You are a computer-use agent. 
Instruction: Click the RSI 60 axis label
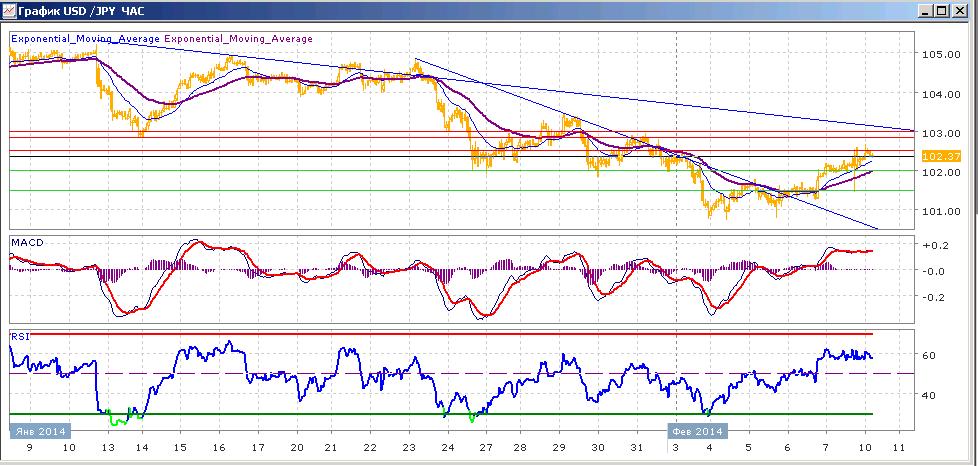tap(928, 356)
